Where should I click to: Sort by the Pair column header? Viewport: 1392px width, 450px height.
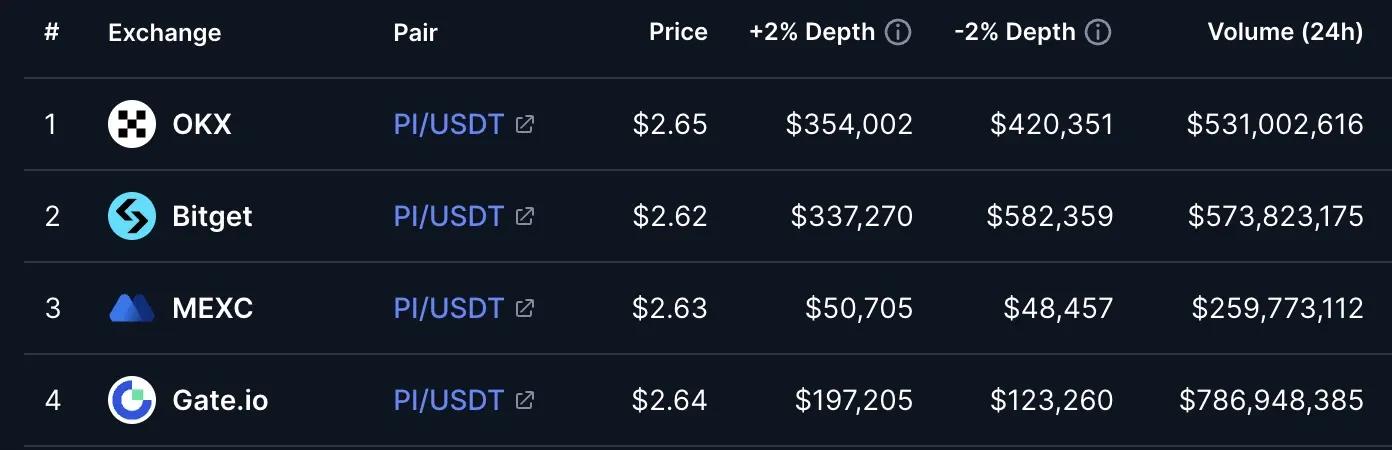coord(415,32)
